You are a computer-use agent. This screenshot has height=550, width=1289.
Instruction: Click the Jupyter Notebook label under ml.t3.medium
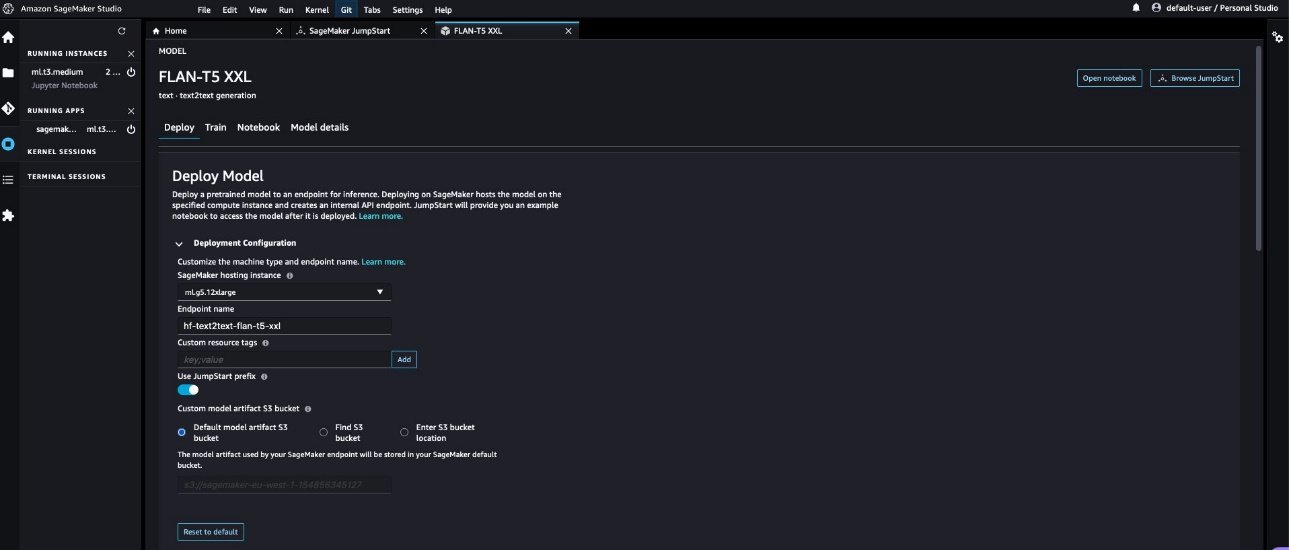click(x=65, y=86)
